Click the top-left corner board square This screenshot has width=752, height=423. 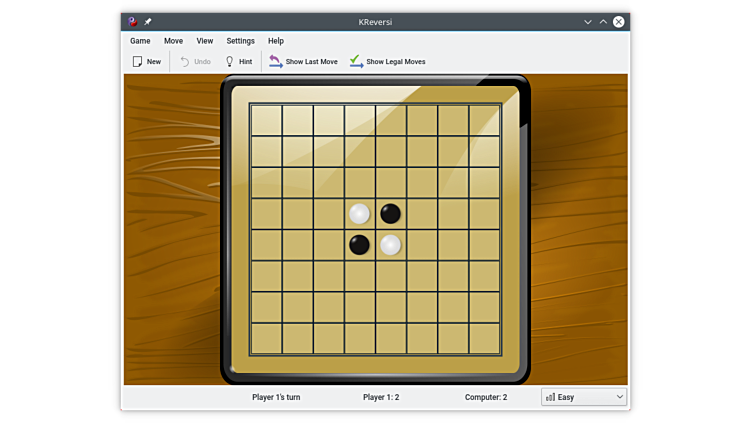[x=266, y=120]
